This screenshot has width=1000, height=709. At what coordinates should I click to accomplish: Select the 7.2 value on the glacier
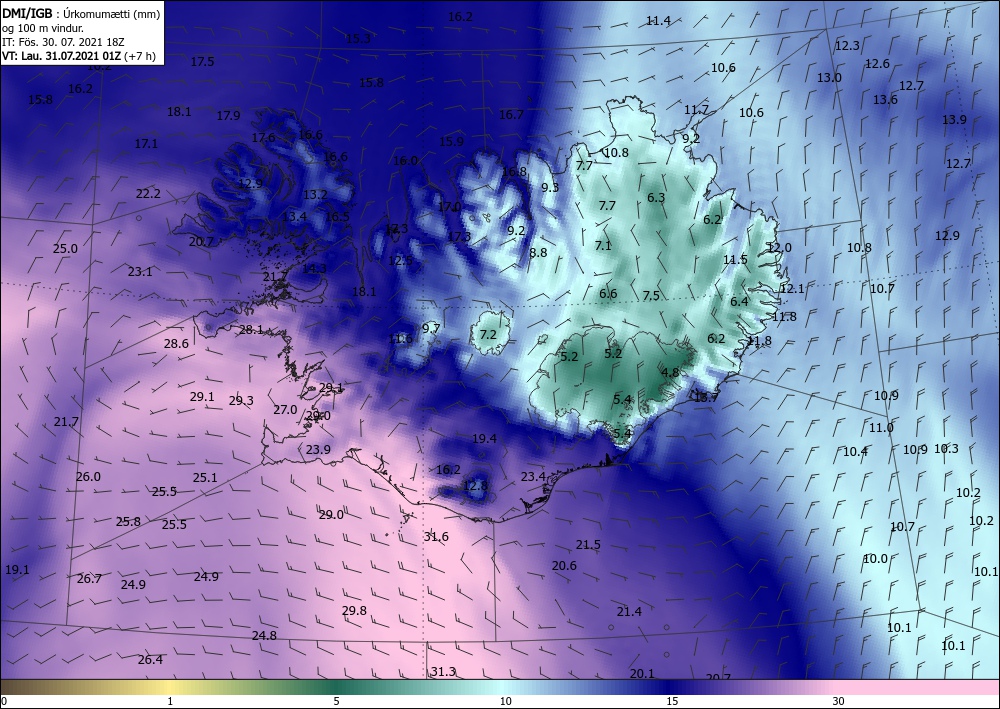(x=488, y=335)
